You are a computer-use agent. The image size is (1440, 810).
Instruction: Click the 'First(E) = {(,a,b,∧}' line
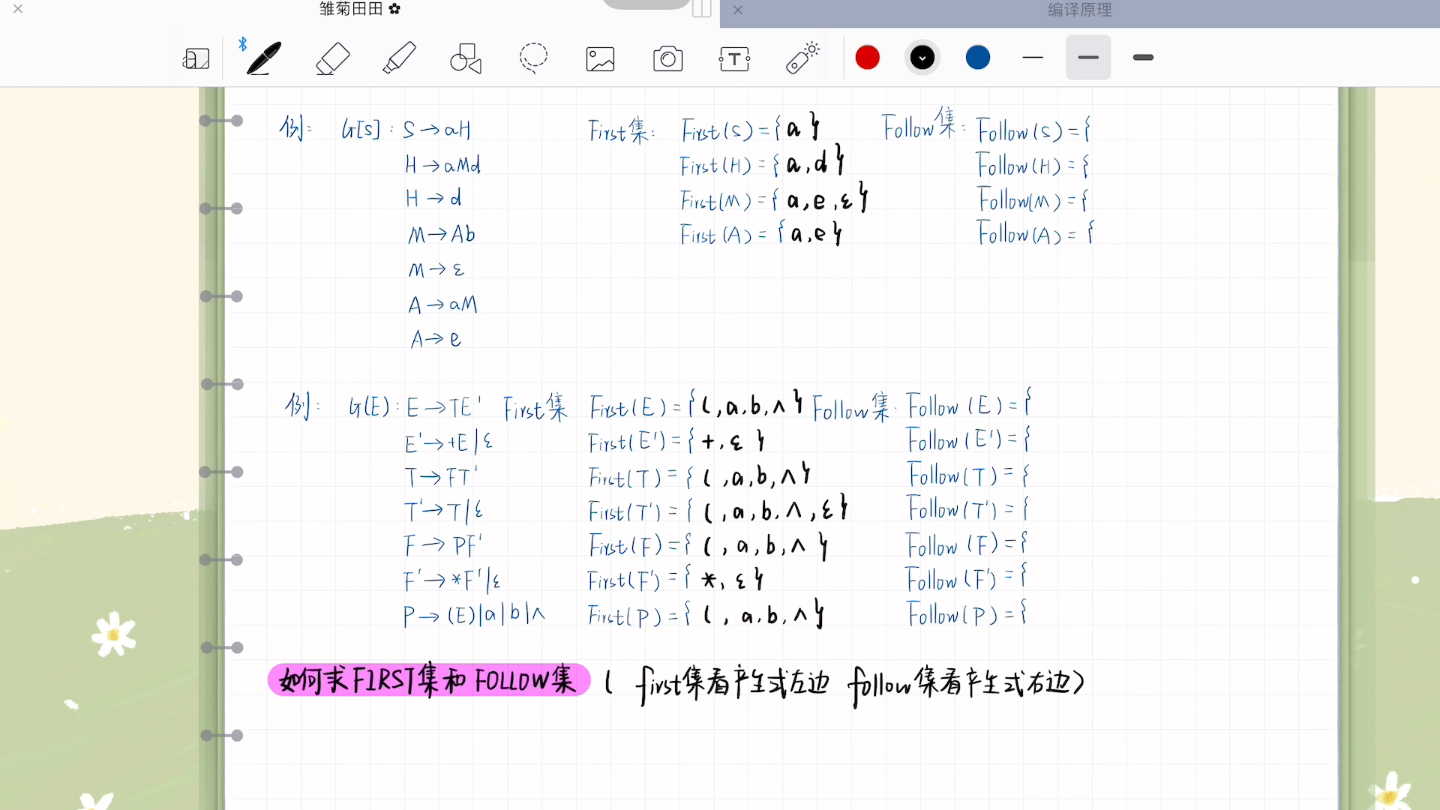point(697,405)
